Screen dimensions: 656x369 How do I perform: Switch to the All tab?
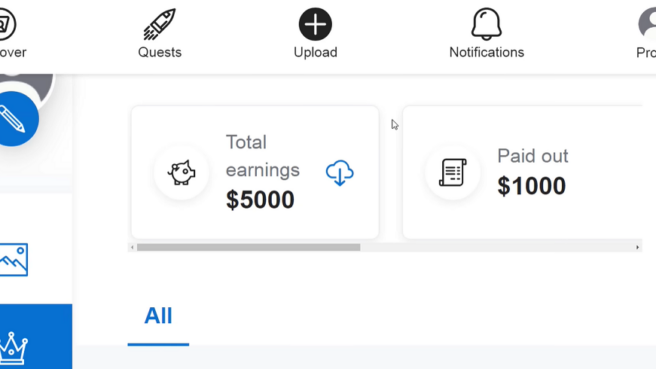(158, 316)
